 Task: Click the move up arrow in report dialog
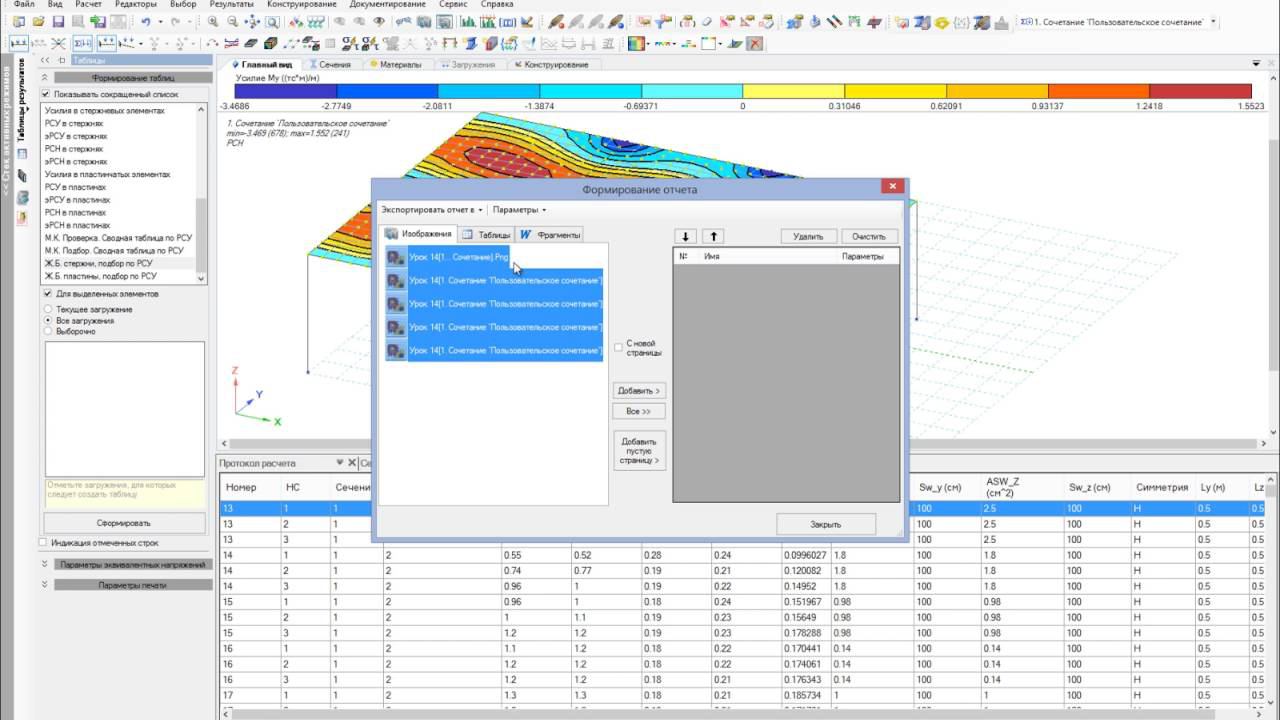pos(713,237)
